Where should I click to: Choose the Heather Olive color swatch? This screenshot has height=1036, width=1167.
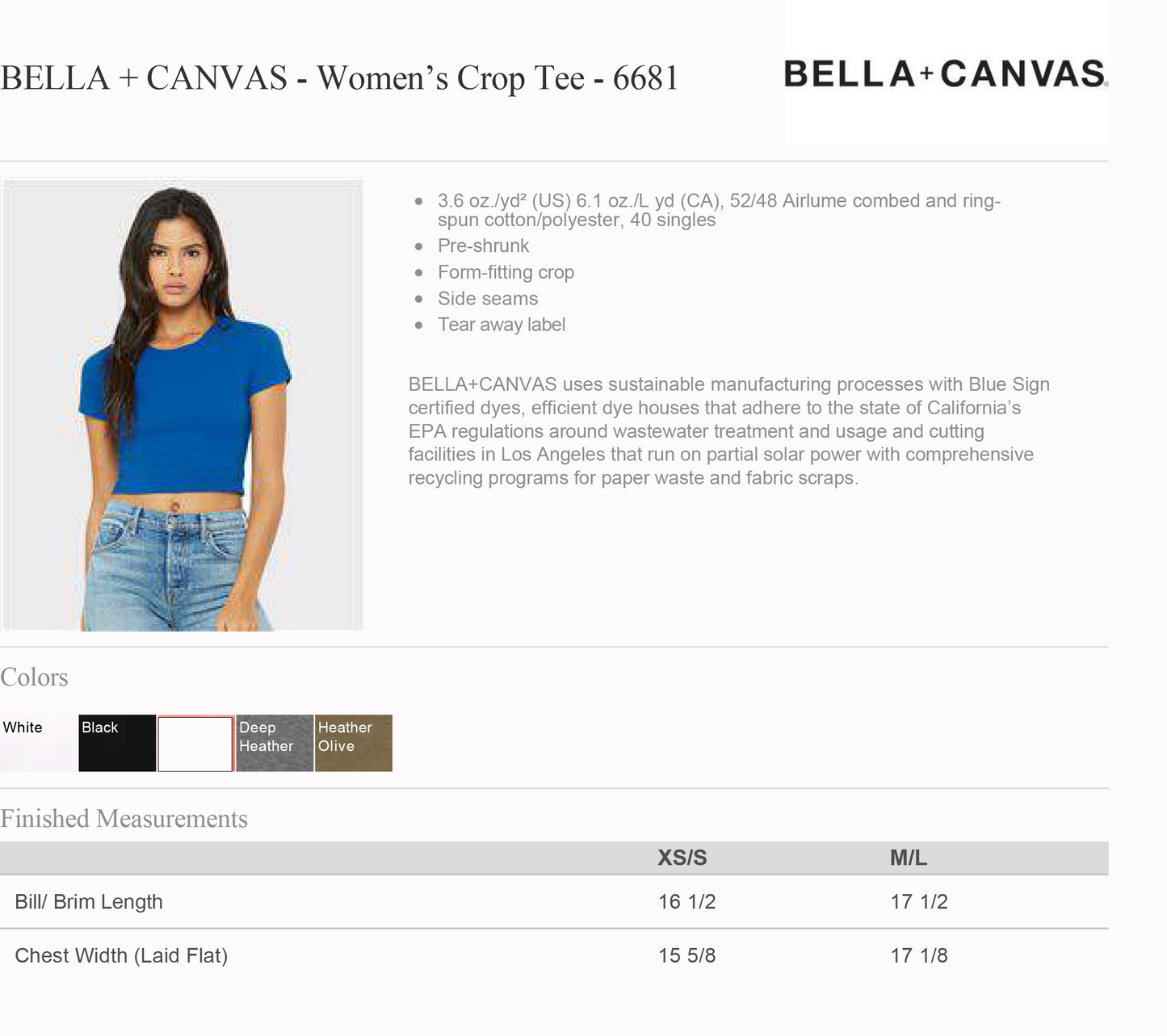(353, 743)
